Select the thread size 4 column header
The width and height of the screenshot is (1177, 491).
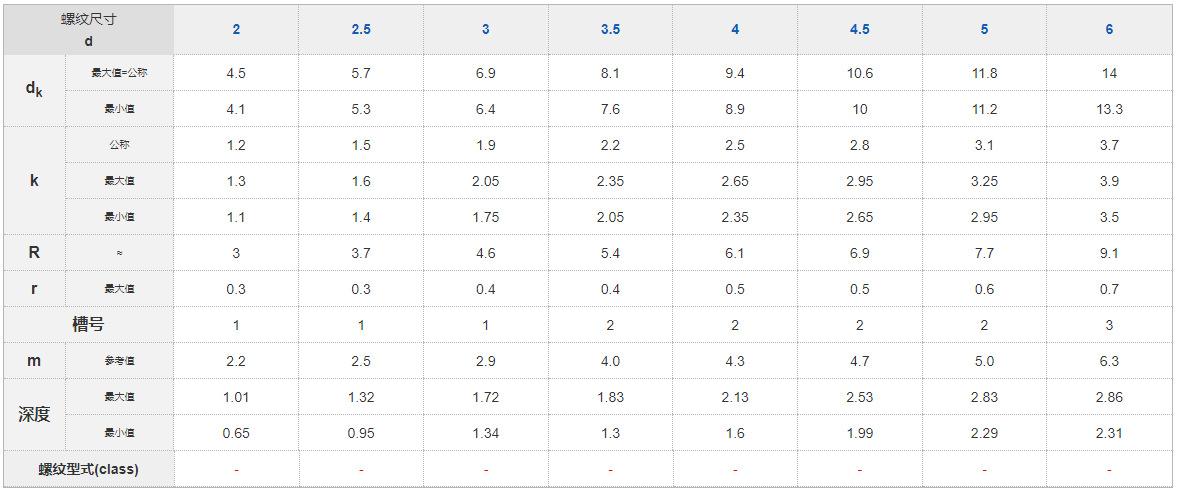tap(735, 30)
